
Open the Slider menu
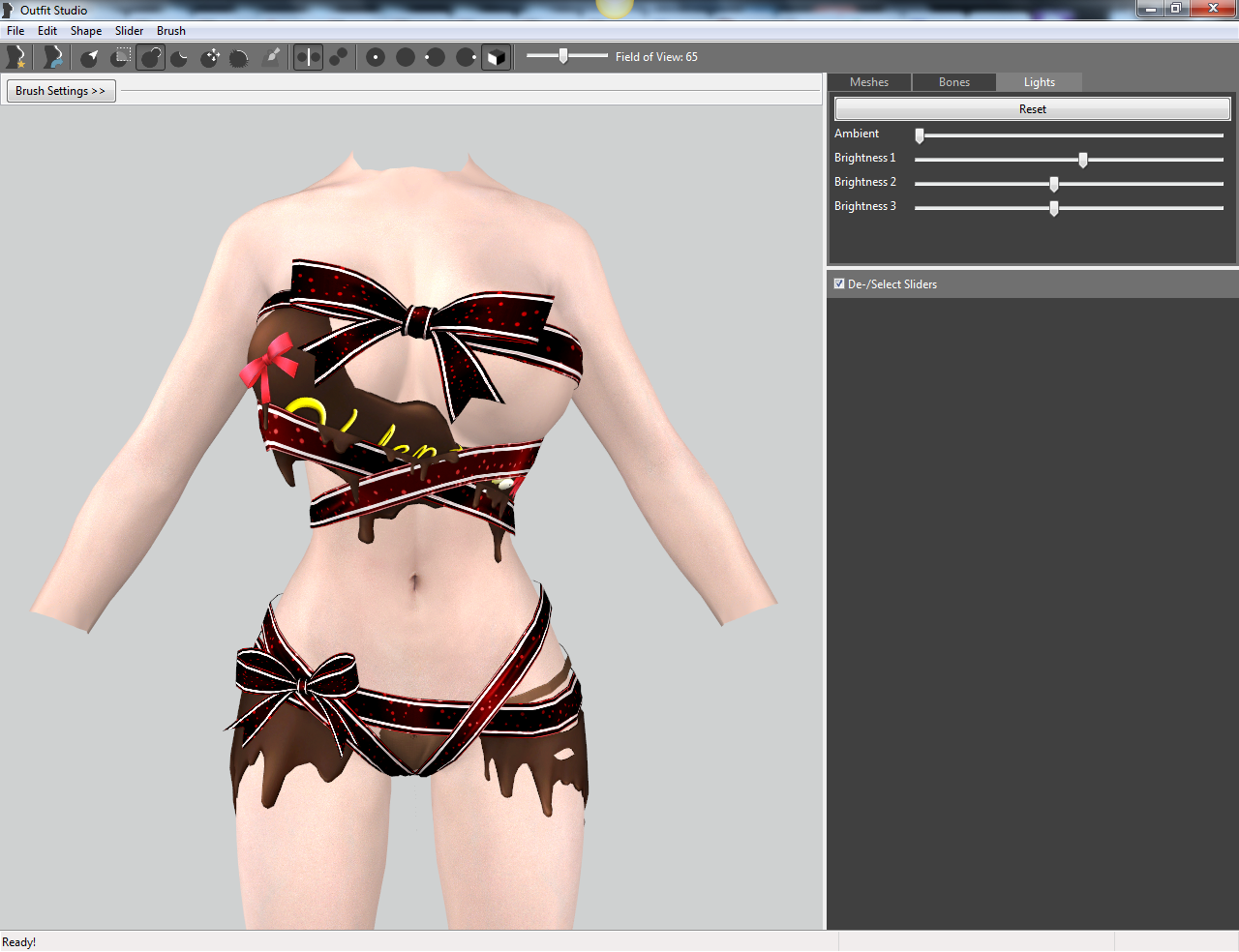(129, 31)
